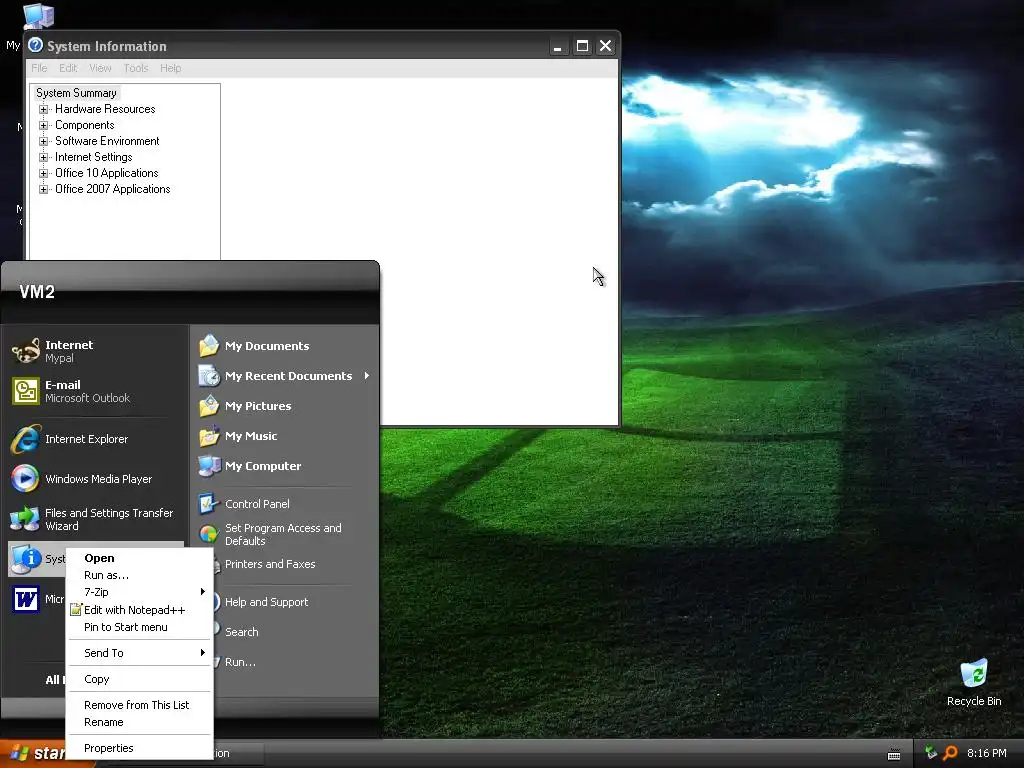Viewport: 1024px width, 768px height.
Task: Click the System Information icon in Start menu
Action: click(27, 559)
